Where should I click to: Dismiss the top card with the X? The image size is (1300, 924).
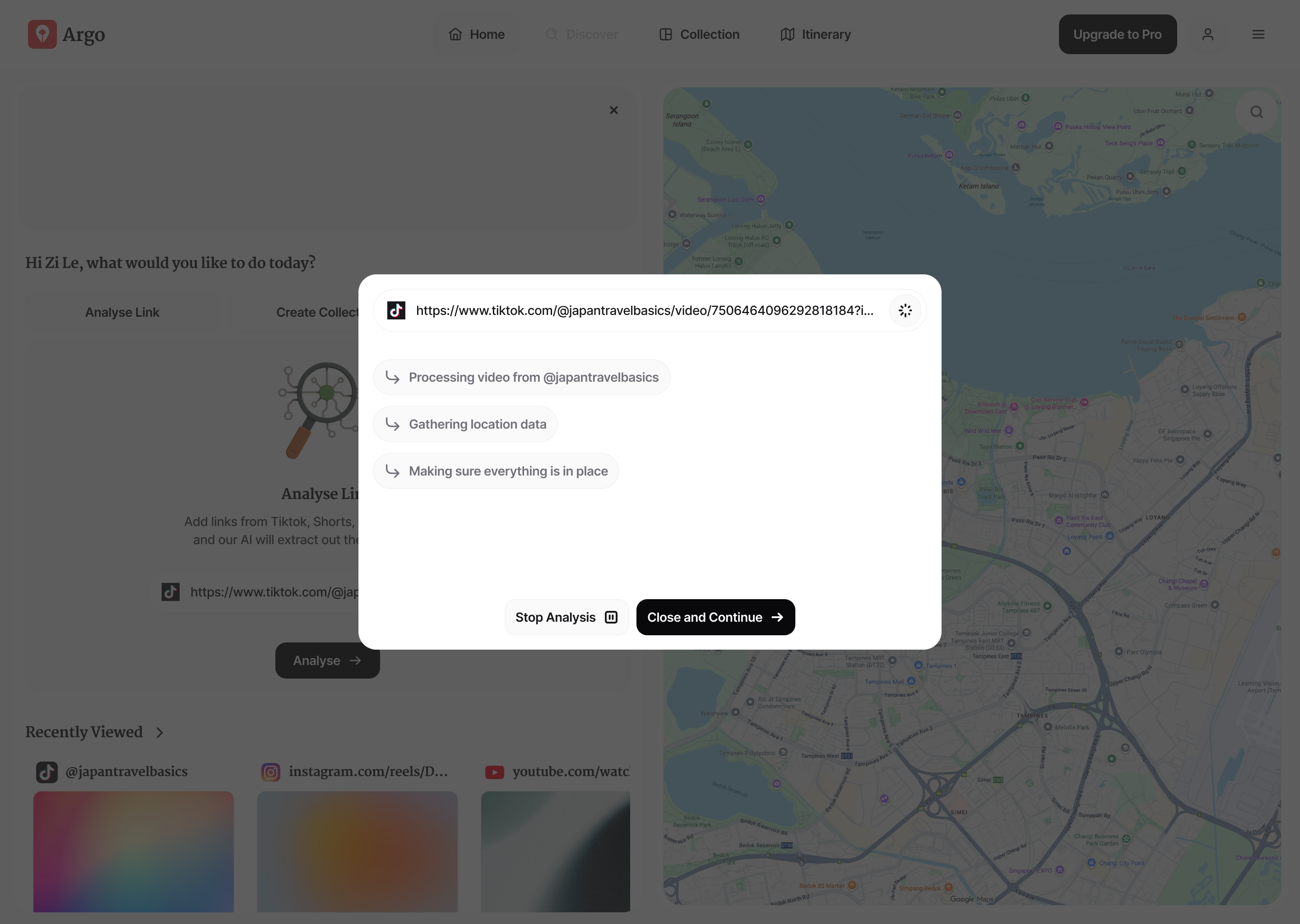613,110
